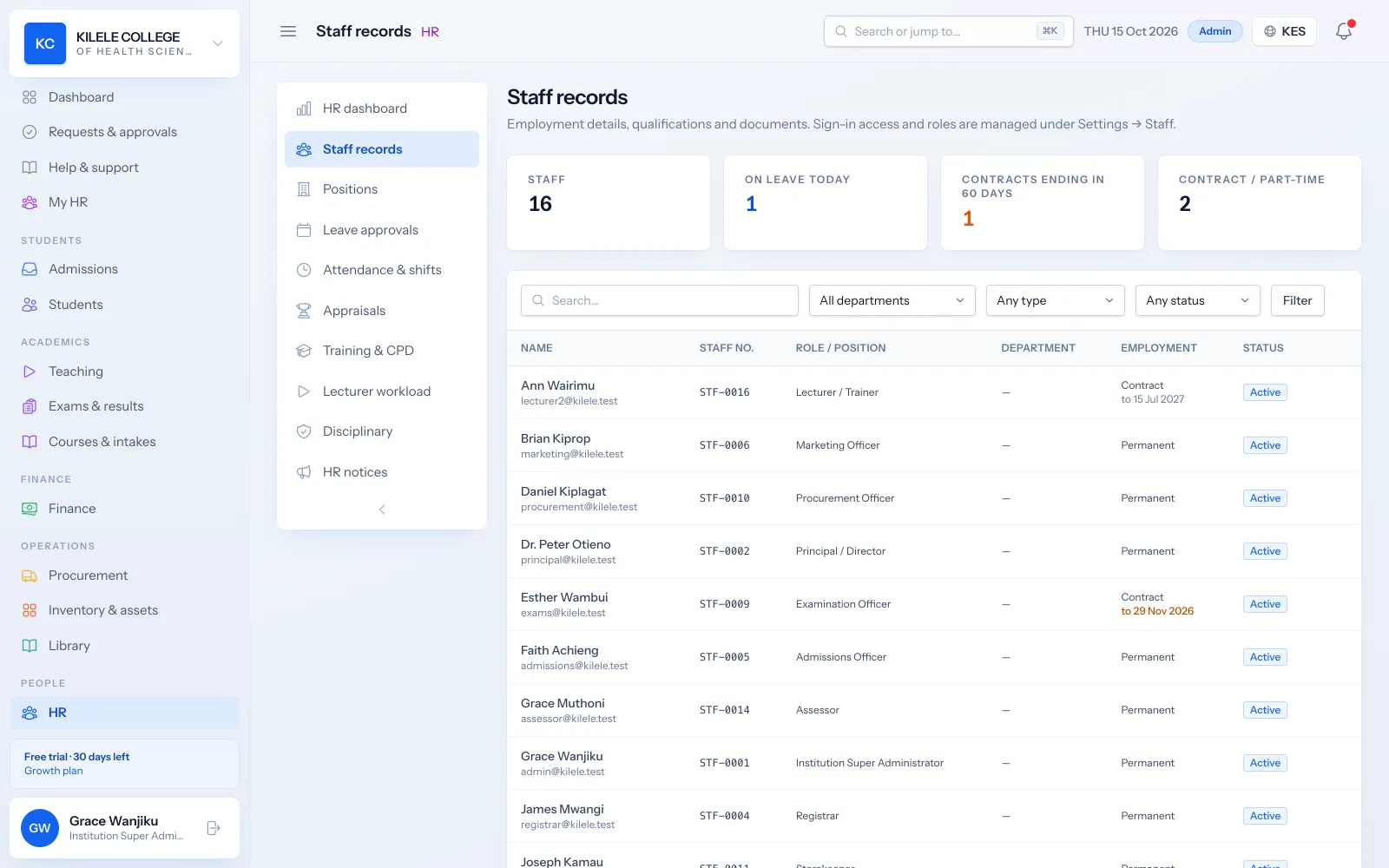Click the On leave today card
Screen dimensions: 1389x868
click(x=826, y=203)
